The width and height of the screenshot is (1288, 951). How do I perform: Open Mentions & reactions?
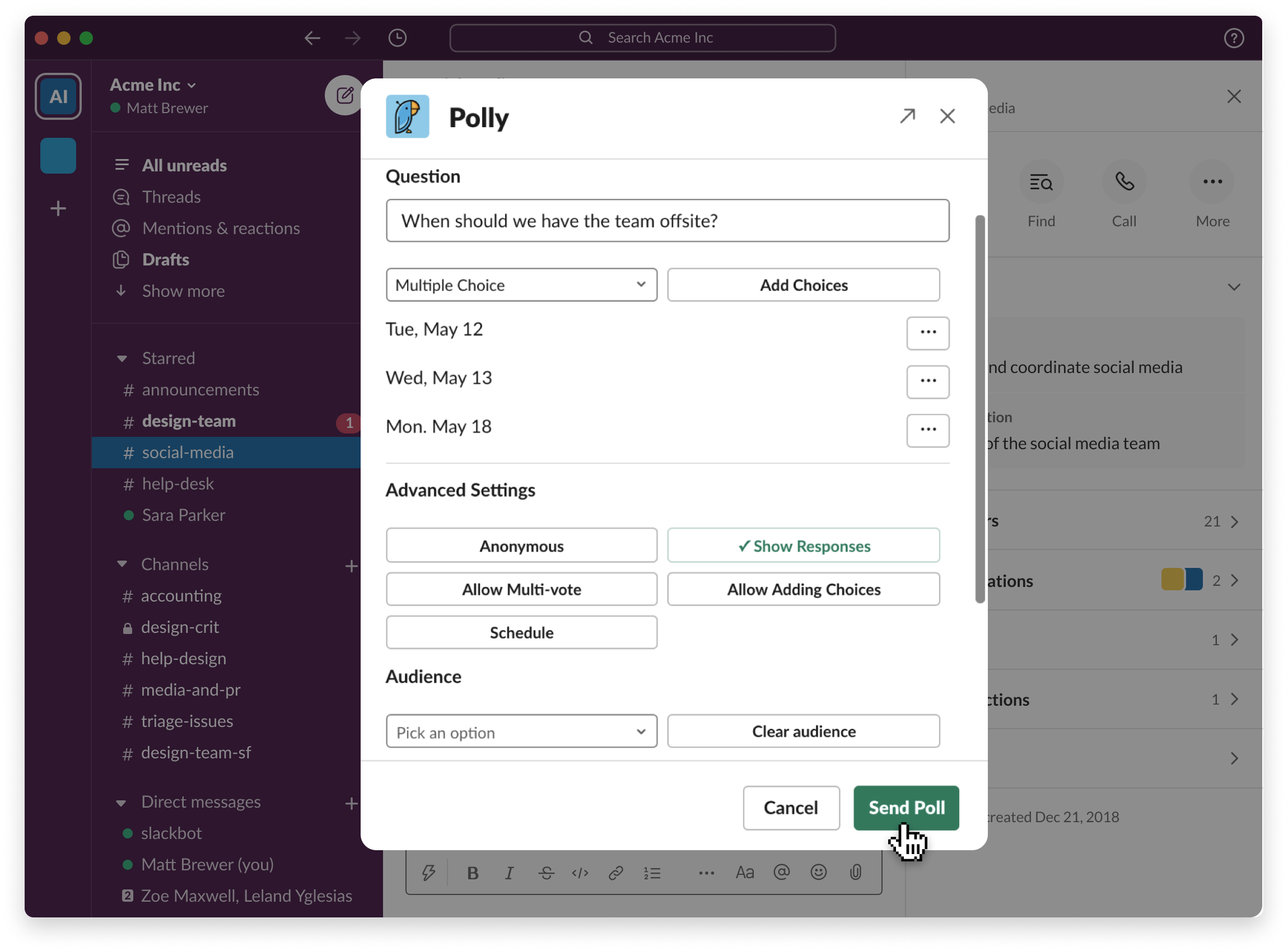point(221,229)
